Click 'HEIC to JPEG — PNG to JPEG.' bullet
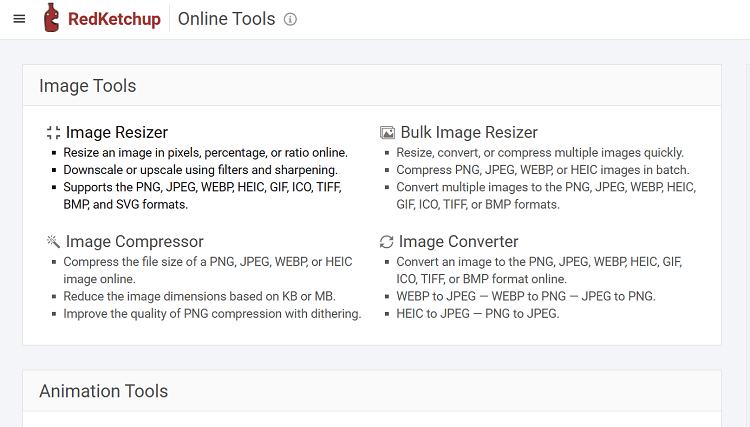Viewport: 750px width, 427px height. tap(477, 314)
